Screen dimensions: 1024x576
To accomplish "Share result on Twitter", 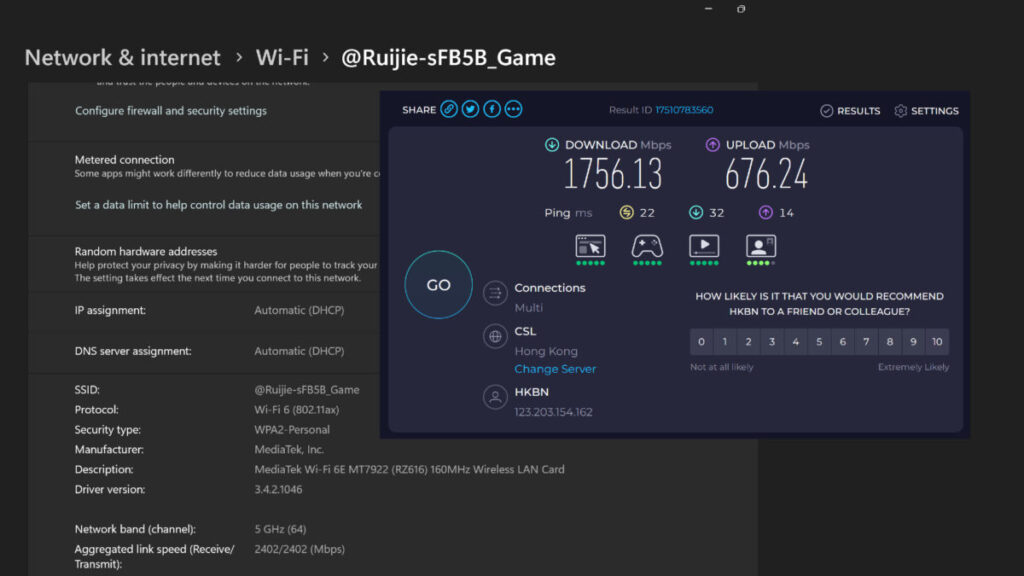I will coord(470,109).
